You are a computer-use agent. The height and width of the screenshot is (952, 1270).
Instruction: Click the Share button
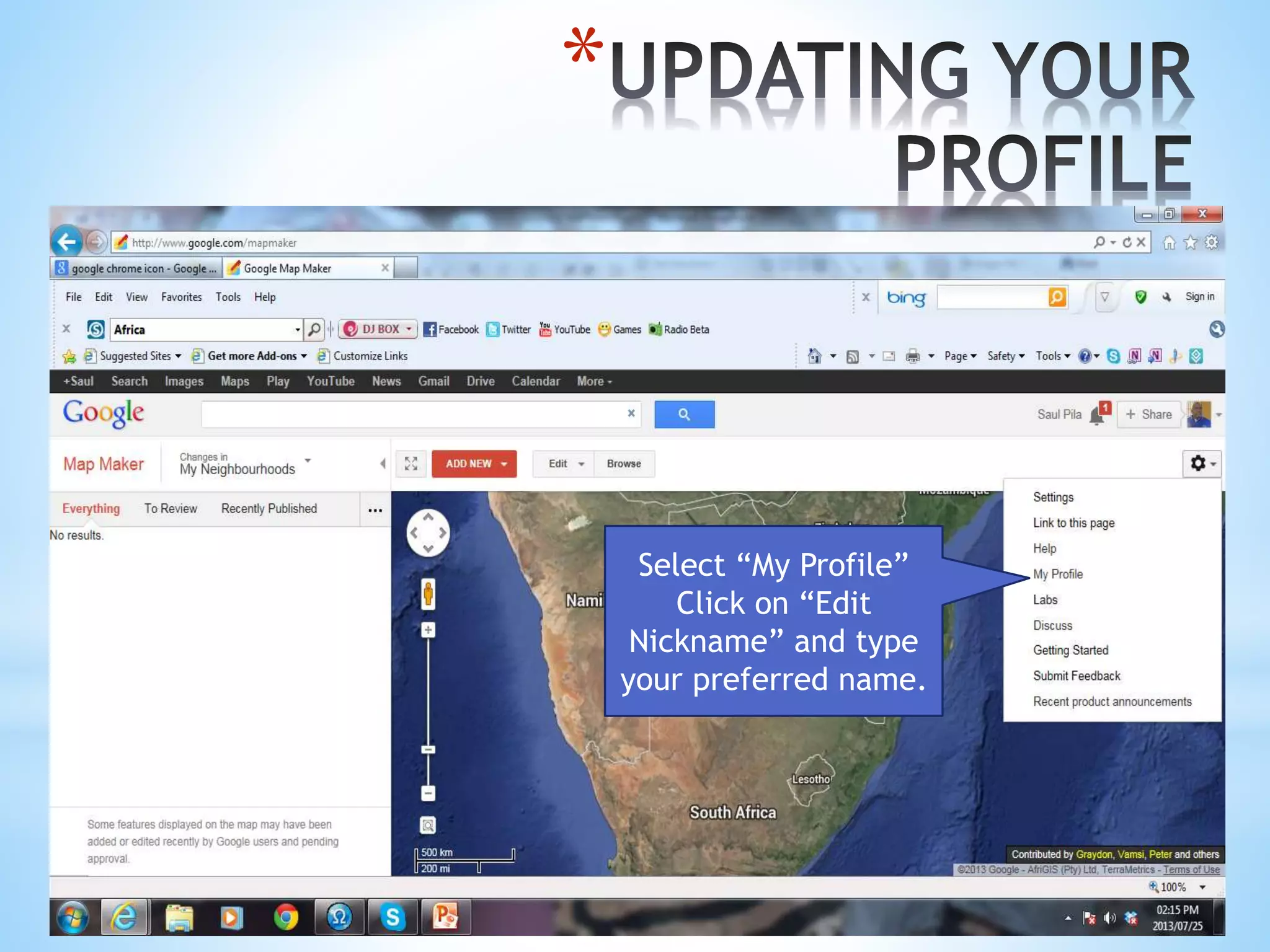point(1148,414)
